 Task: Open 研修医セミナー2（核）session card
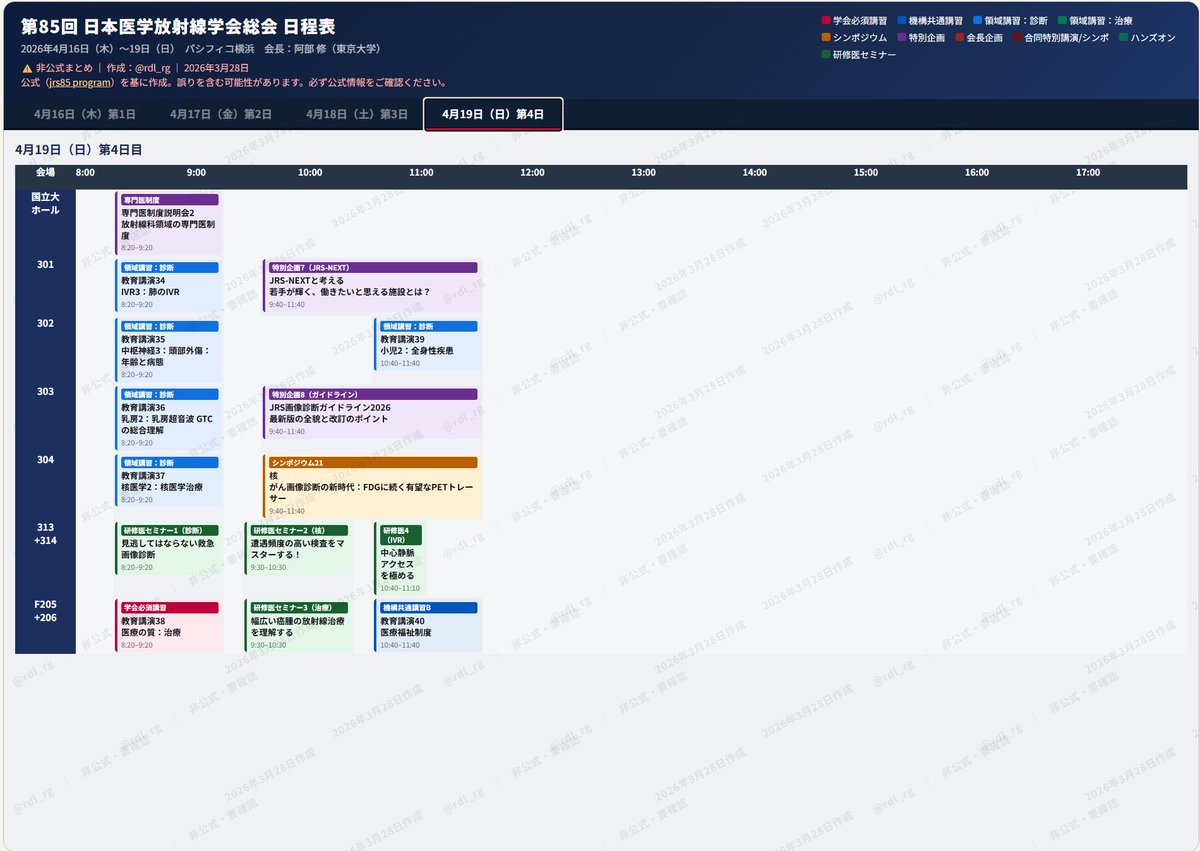click(x=298, y=548)
